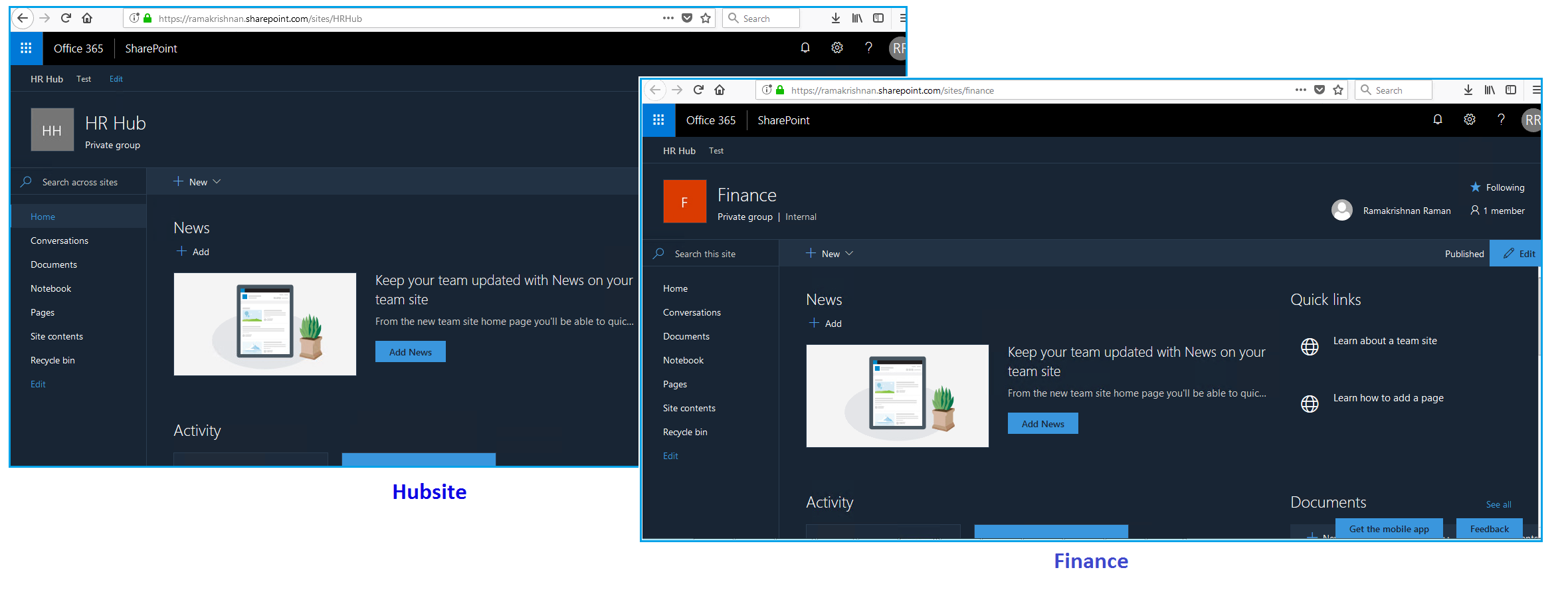The width and height of the screenshot is (1568, 590).
Task: Reload the Finance browser page
Action: point(698,90)
